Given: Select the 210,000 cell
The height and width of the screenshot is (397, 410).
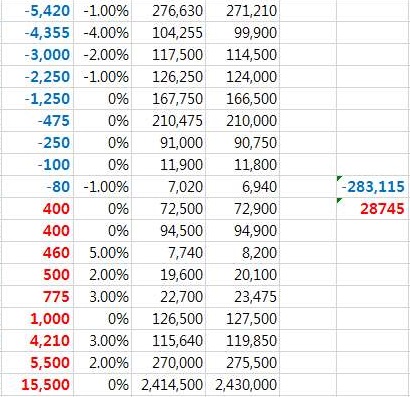Looking at the screenshot, I should 242,121.
